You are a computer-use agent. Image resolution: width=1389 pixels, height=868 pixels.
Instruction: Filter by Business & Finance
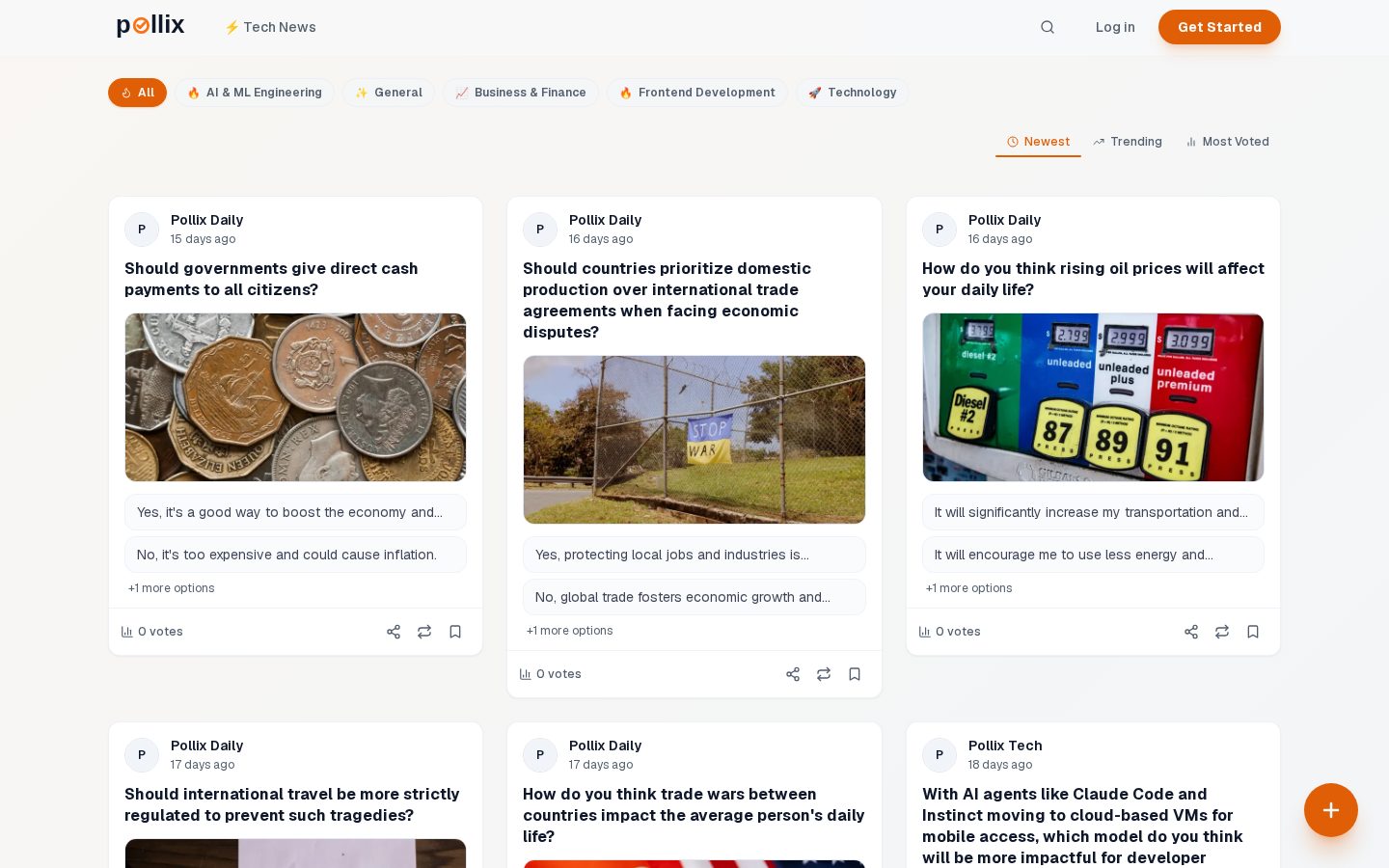point(521,93)
